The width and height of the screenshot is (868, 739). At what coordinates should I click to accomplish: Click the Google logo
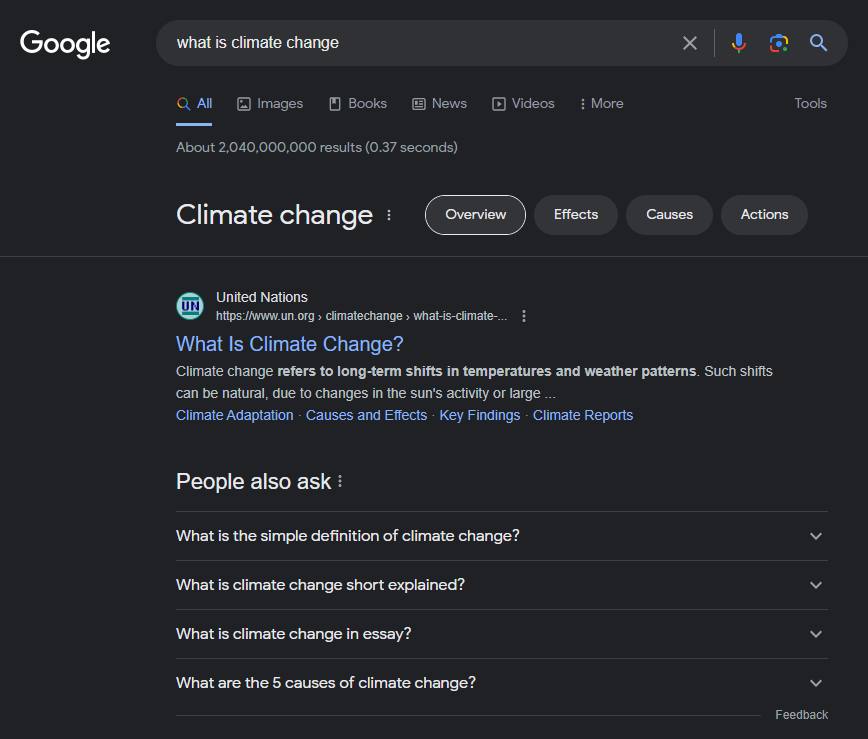pos(65,43)
